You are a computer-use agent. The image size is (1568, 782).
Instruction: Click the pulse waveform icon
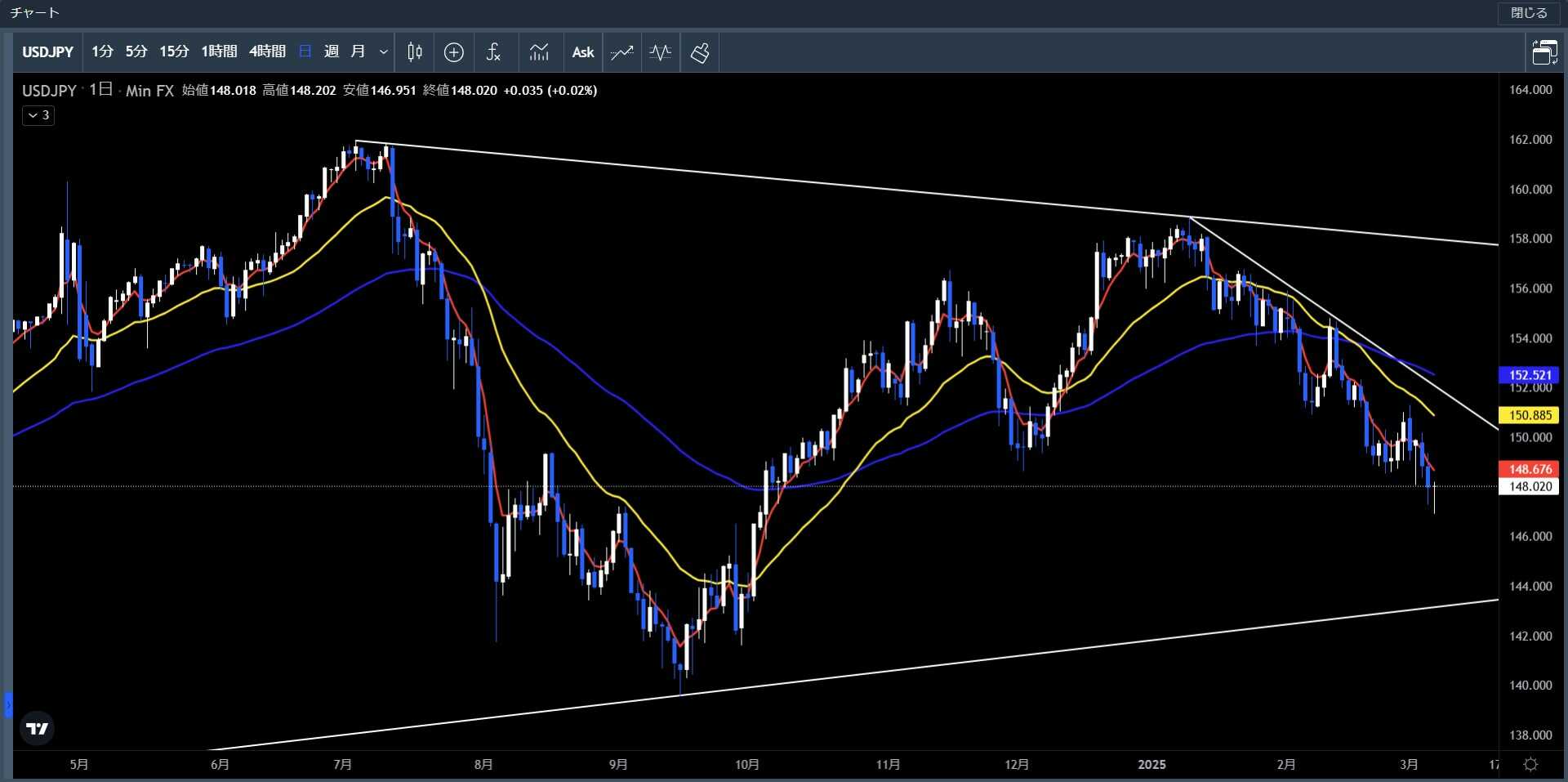(661, 52)
